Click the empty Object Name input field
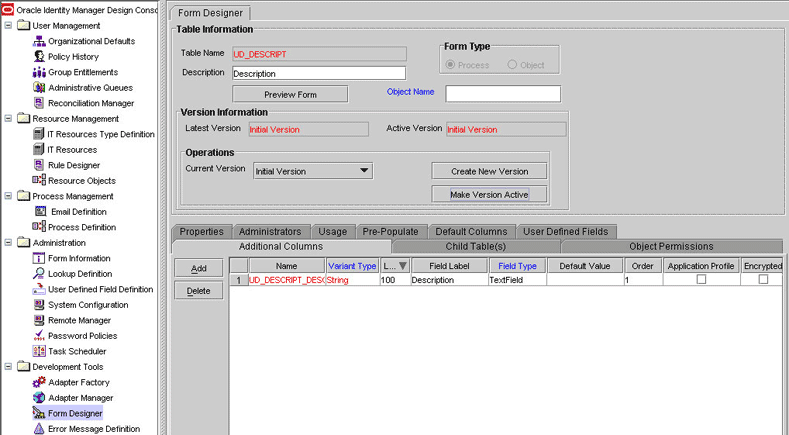Viewport: 789px width, 435px height. tap(503, 94)
